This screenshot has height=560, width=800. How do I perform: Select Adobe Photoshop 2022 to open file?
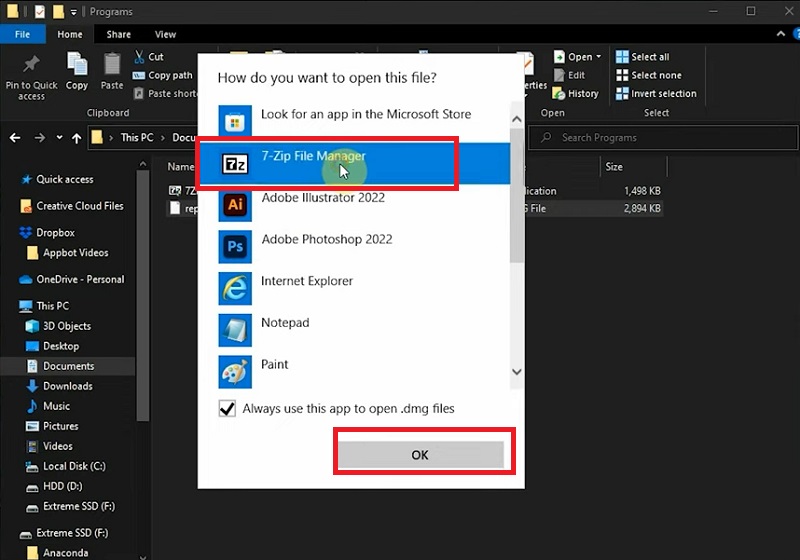point(354,247)
